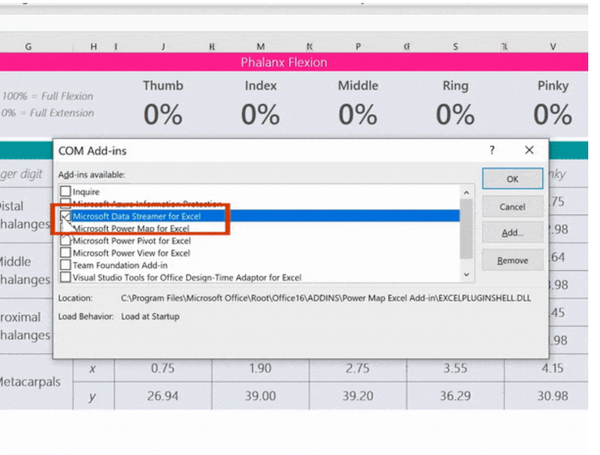Click the dialog Help question mark icon
The width and height of the screenshot is (600, 455).
491,151
